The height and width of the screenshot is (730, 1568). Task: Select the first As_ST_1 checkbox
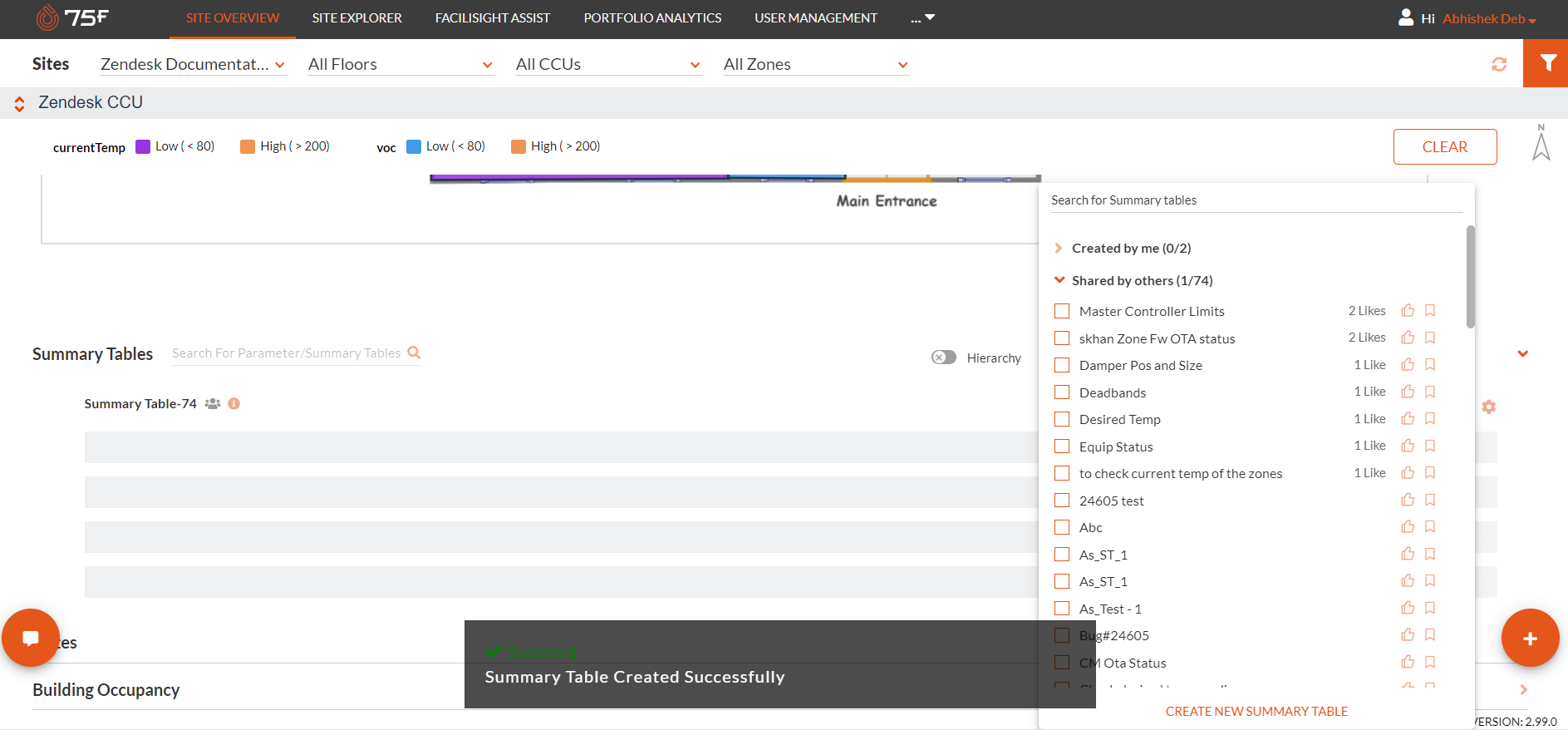1062,555
